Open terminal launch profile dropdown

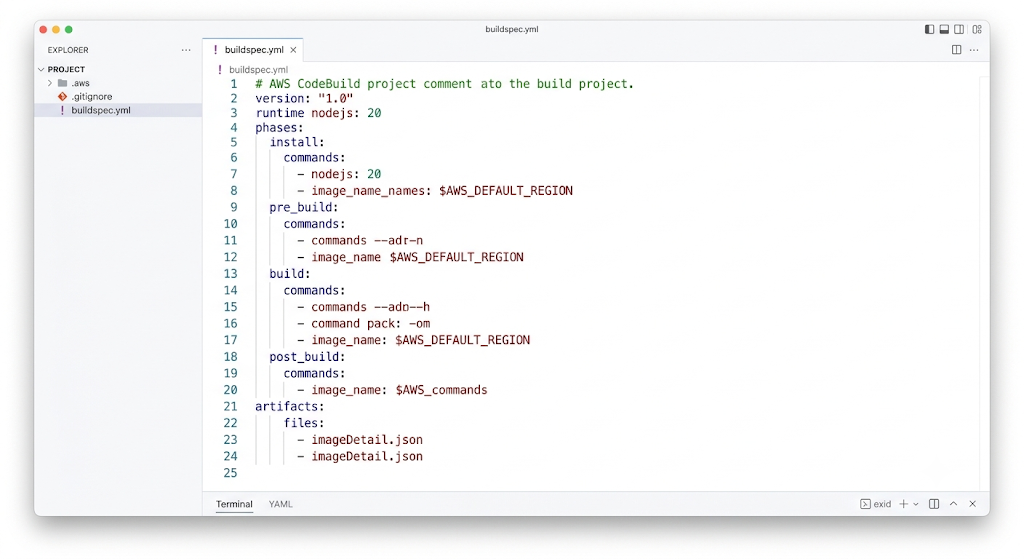916,504
